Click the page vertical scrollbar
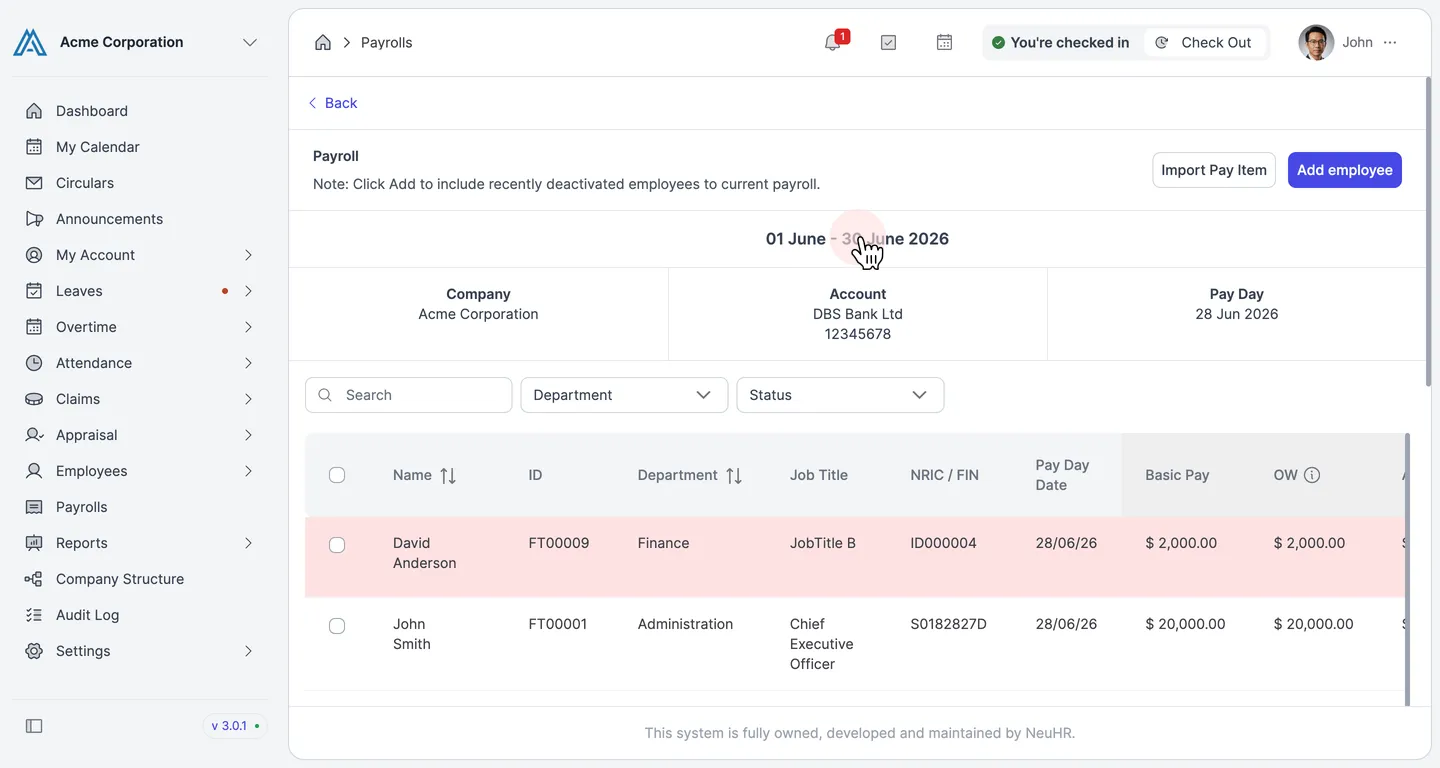The image size is (1440, 768). pos(1427,232)
